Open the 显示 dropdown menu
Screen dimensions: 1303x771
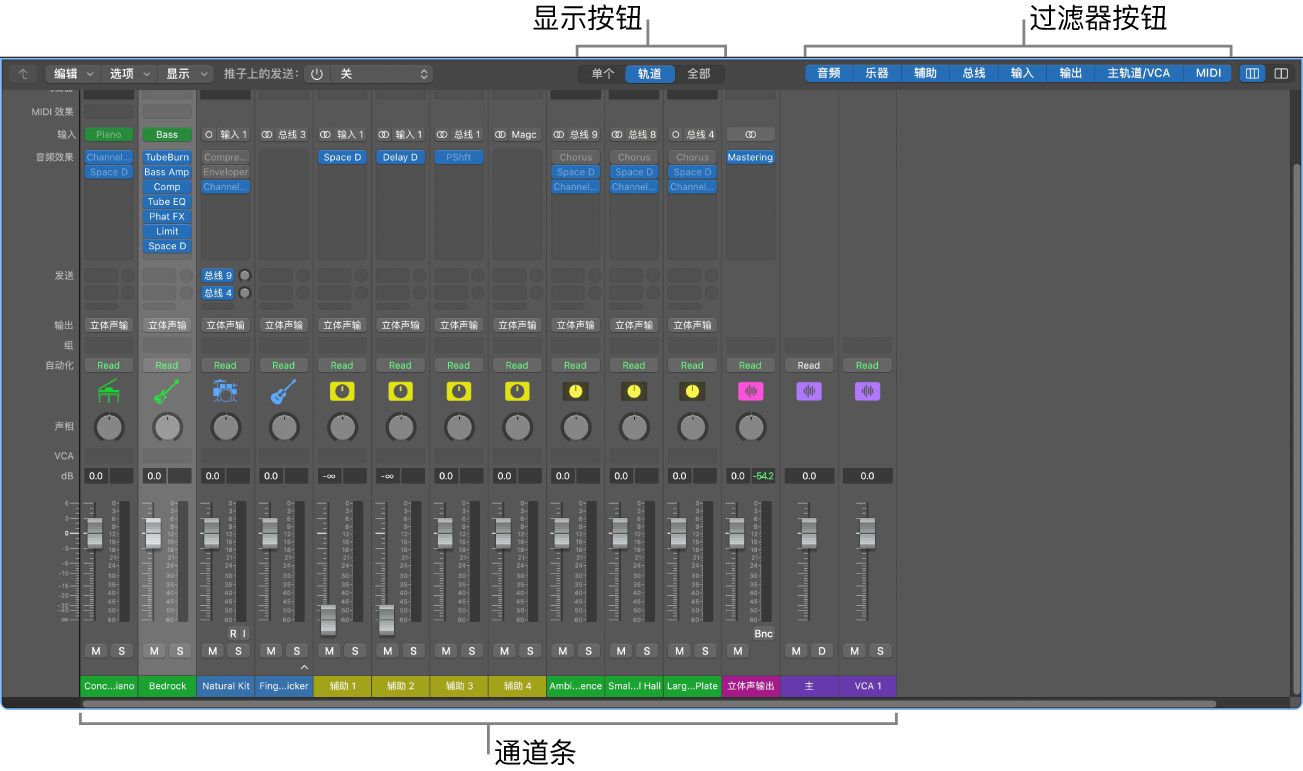188,74
